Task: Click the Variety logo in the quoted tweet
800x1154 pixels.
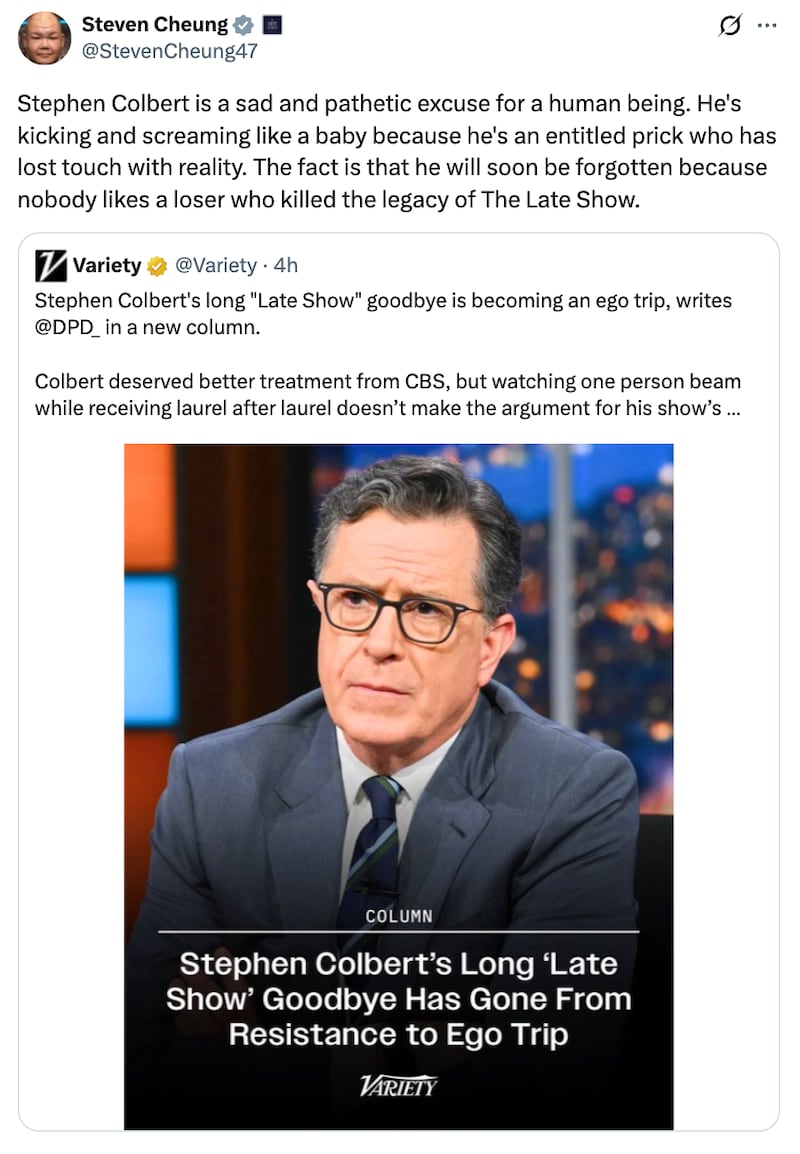Action: pyautogui.click(x=52, y=265)
